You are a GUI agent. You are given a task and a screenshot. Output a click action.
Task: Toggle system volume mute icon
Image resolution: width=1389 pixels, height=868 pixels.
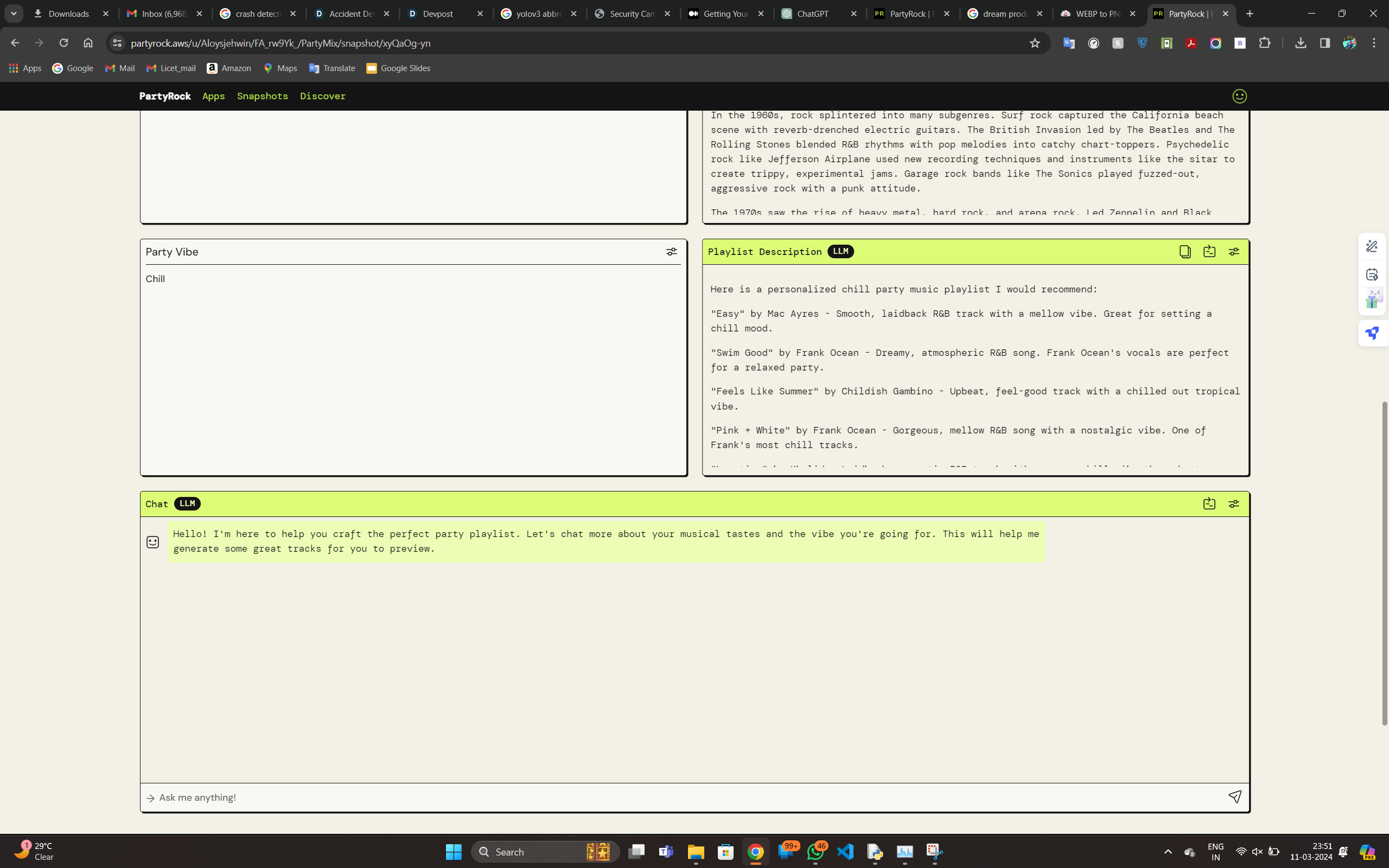pyautogui.click(x=1257, y=851)
